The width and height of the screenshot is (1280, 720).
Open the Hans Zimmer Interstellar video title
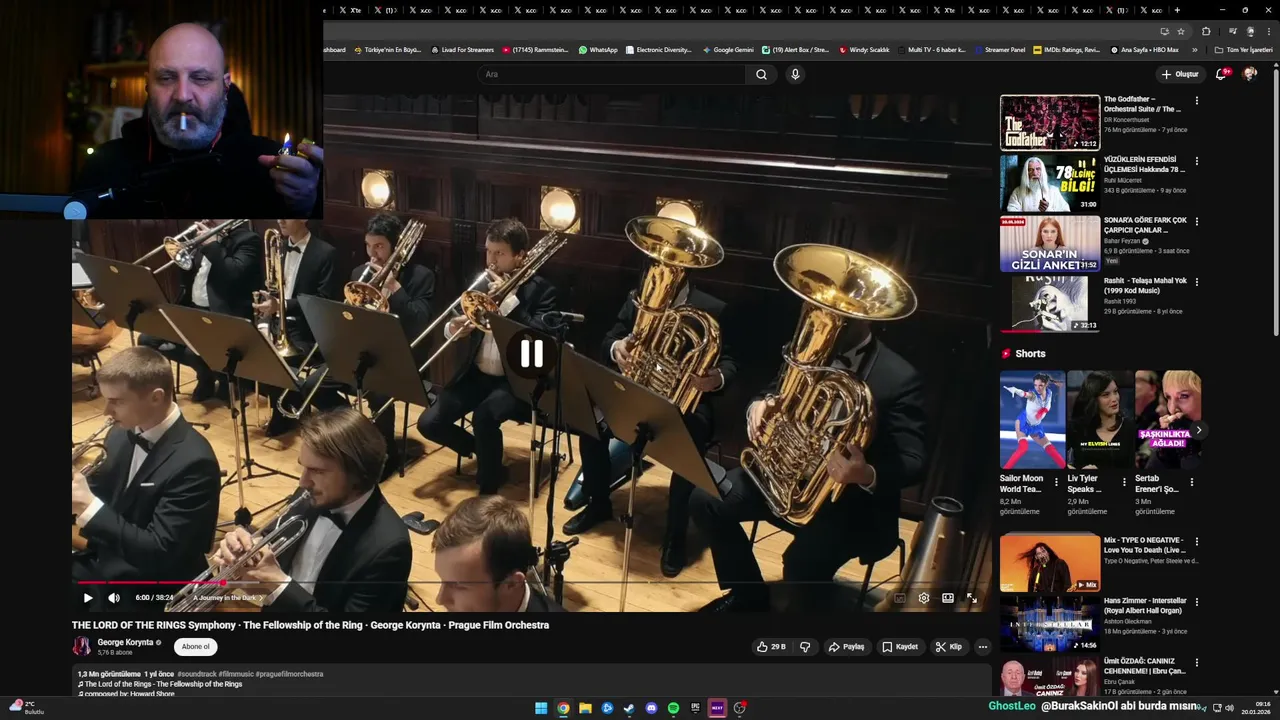pos(1145,606)
